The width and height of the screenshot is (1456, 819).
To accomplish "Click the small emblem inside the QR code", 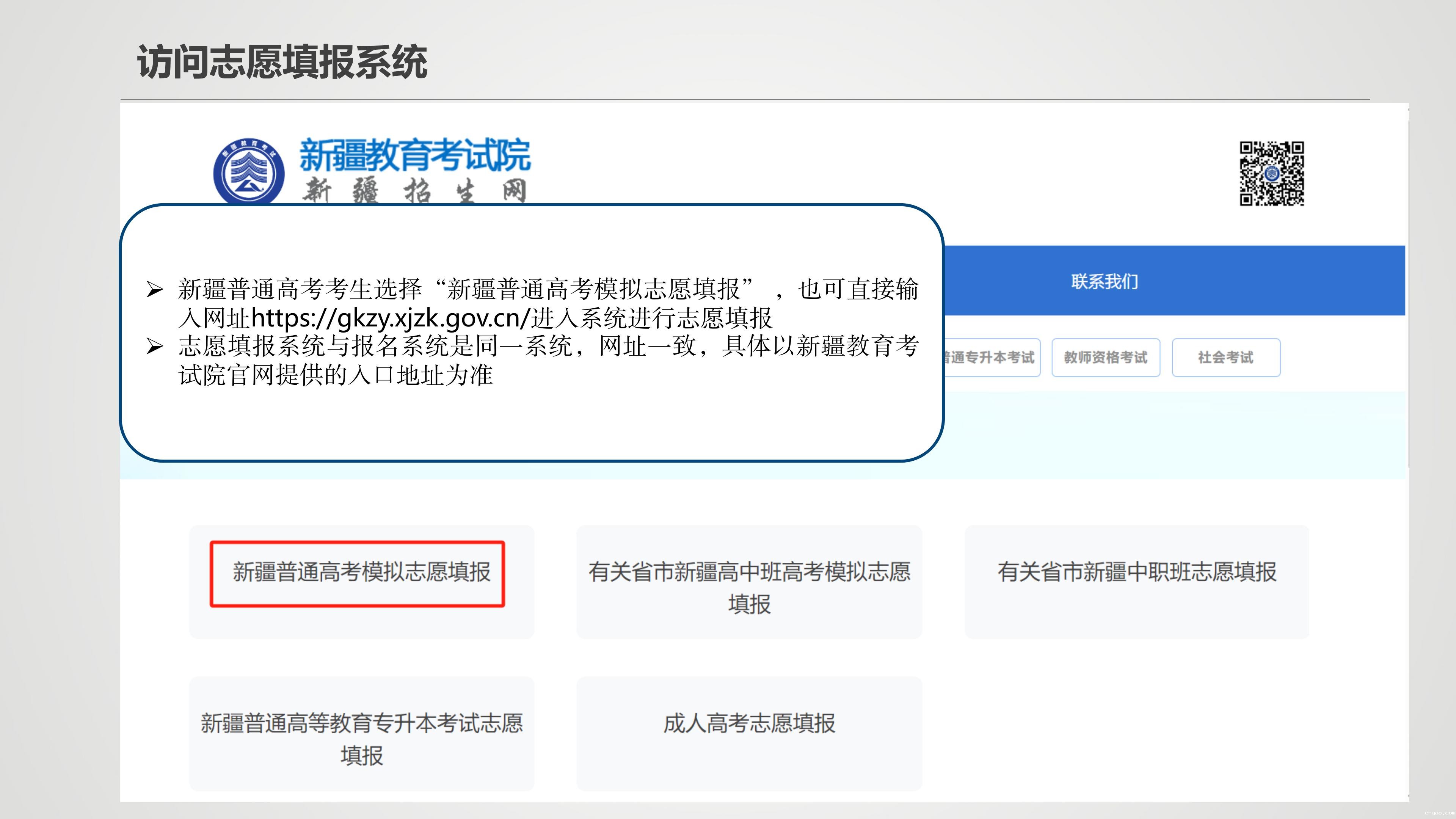I will (x=1272, y=174).
